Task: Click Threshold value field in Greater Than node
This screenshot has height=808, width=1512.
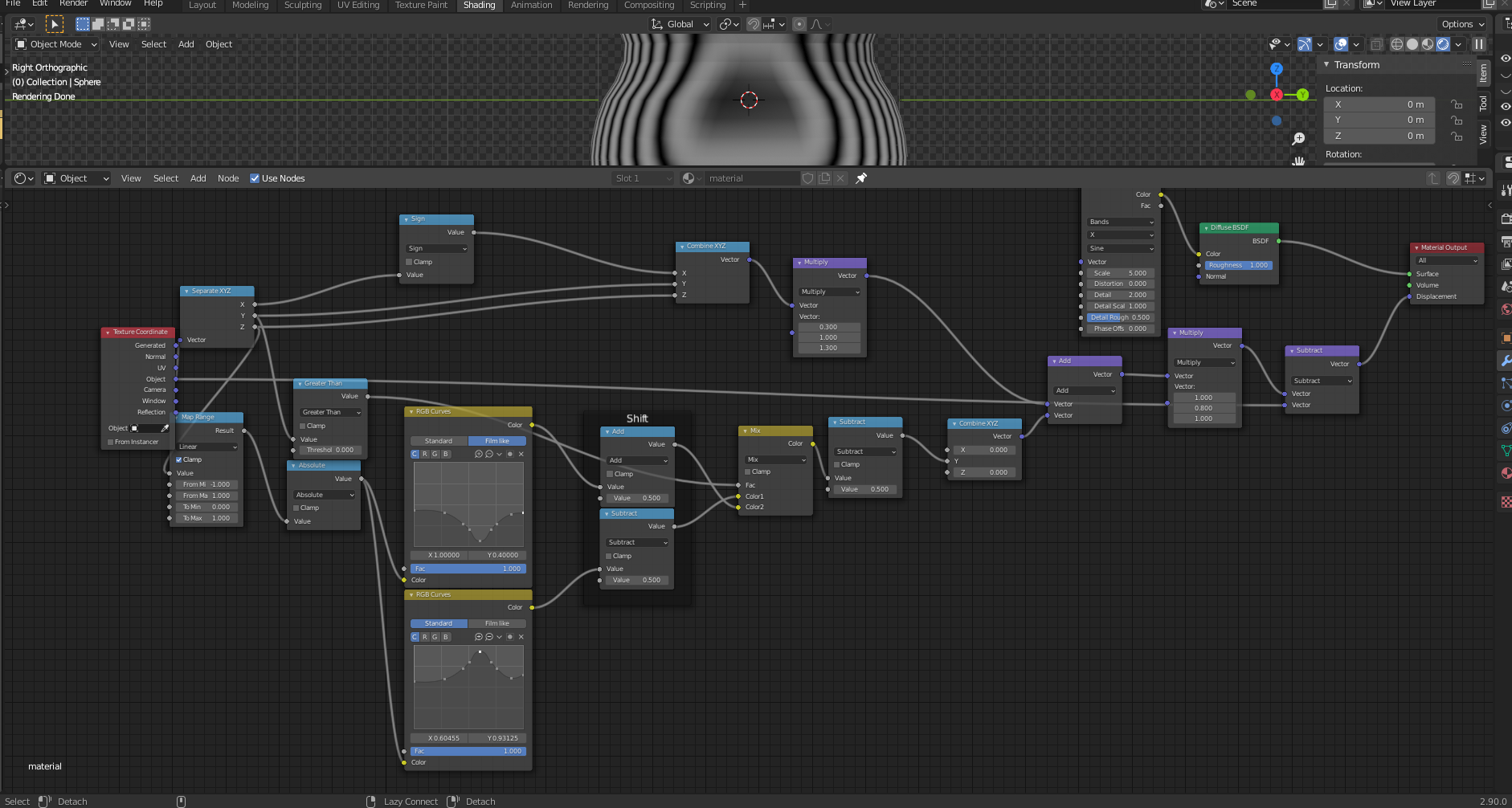Action: (x=330, y=450)
